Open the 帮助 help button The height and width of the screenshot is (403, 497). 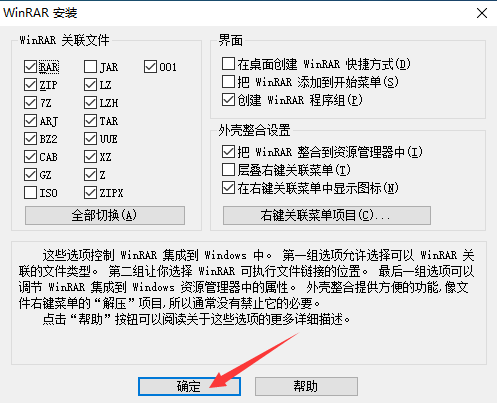click(x=306, y=386)
